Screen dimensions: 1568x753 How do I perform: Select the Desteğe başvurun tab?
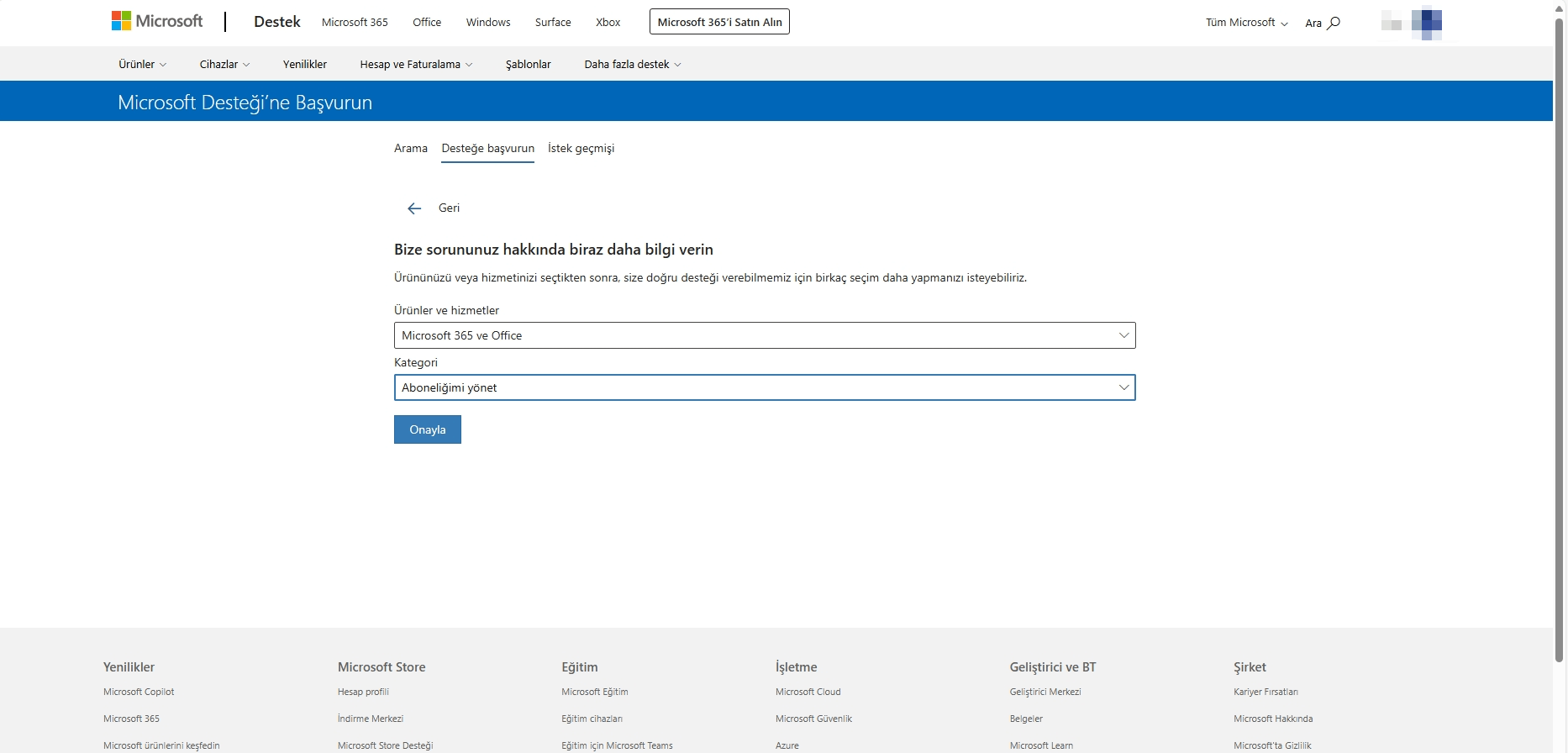click(x=488, y=148)
